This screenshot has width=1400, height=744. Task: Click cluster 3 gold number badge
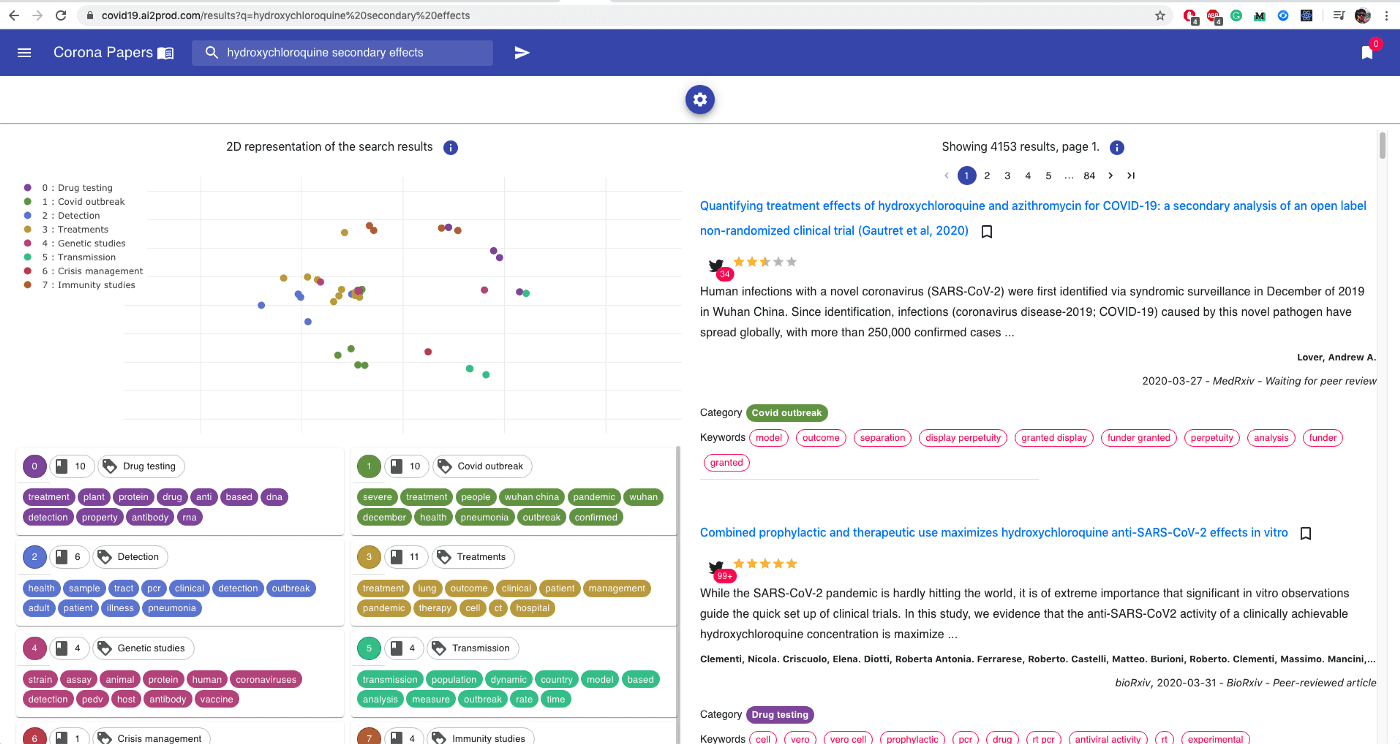pos(369,557)
